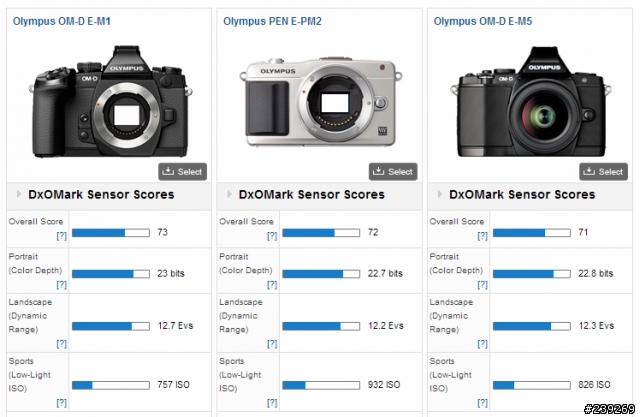Click the OM-D E-M5 camera image

531,102
